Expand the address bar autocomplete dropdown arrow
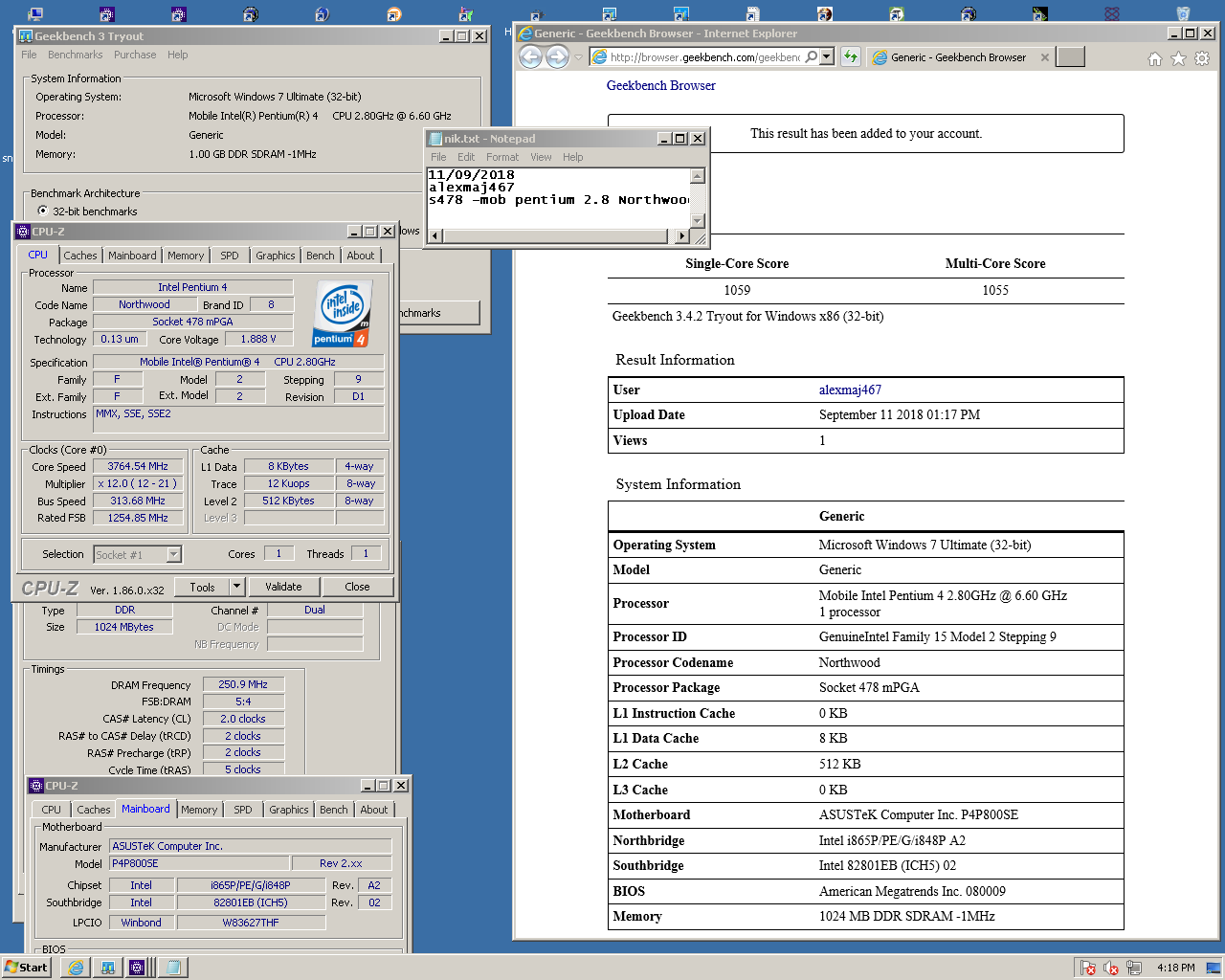This screenshot has width=1225, height=980. pos(827,57)
